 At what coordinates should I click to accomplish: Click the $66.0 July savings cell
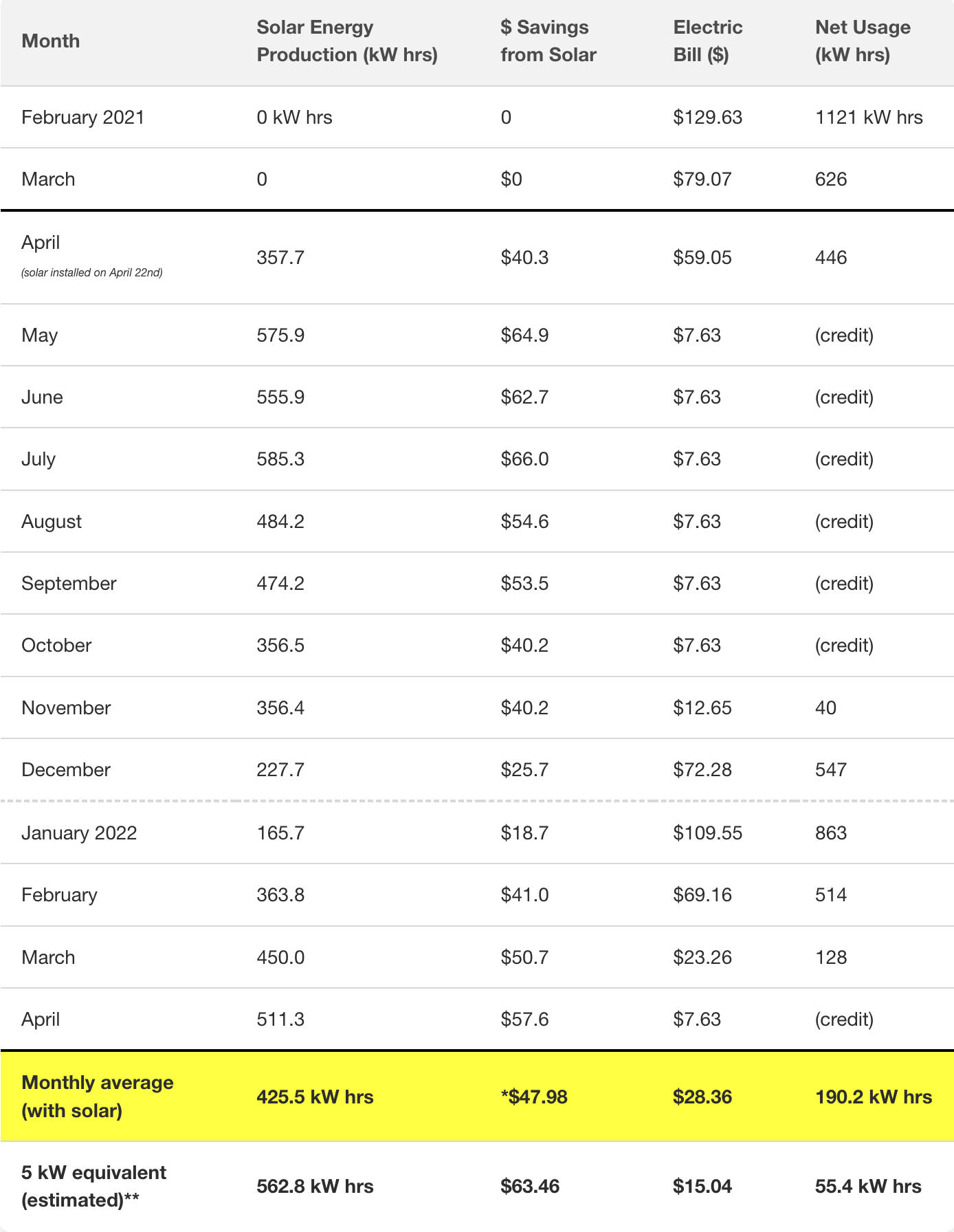click(x=524, y=459)
